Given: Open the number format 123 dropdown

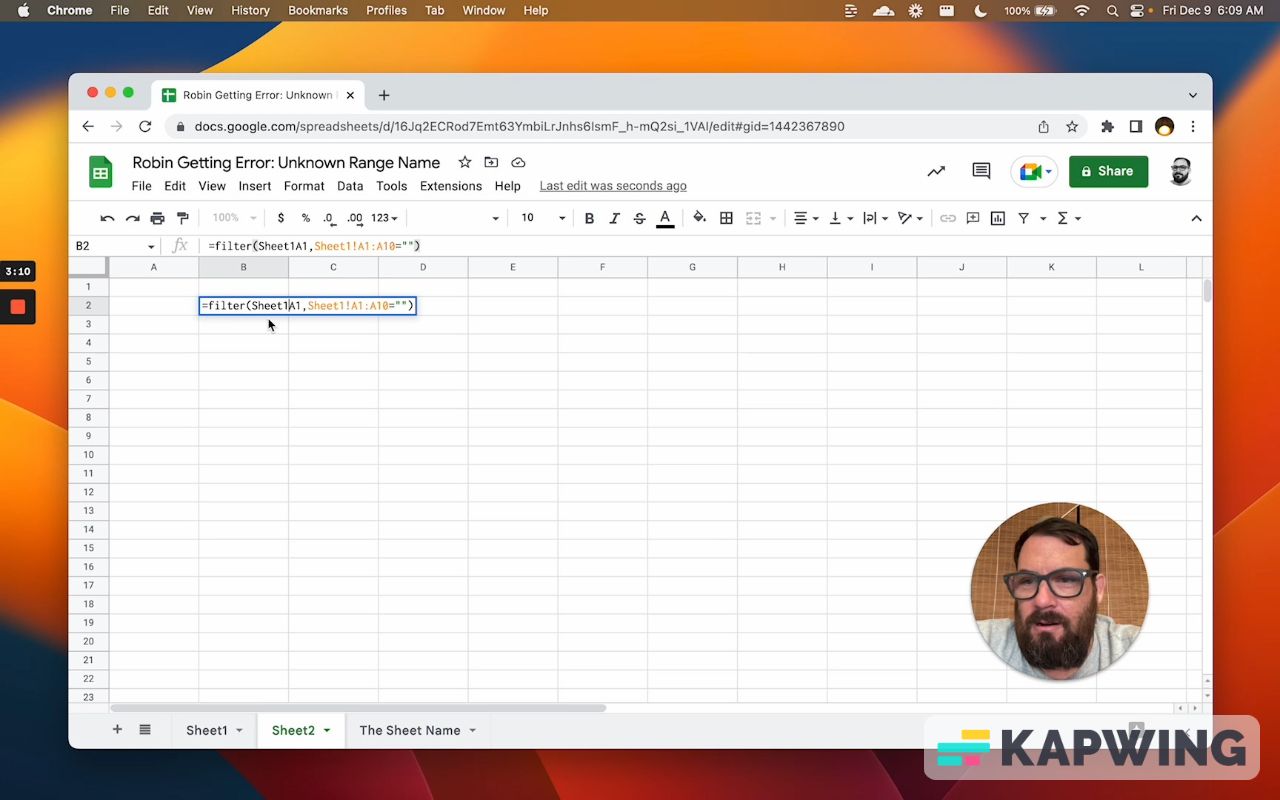Looking at the screenshot, I should (x=384, y=218).
